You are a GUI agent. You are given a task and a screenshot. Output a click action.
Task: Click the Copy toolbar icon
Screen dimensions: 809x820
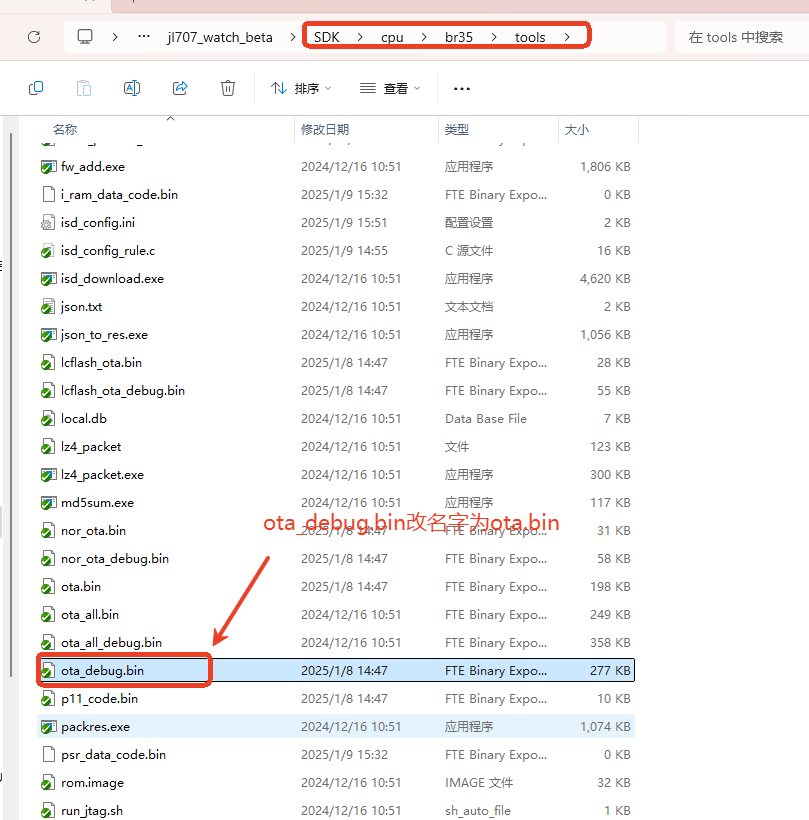pos(36,88)
